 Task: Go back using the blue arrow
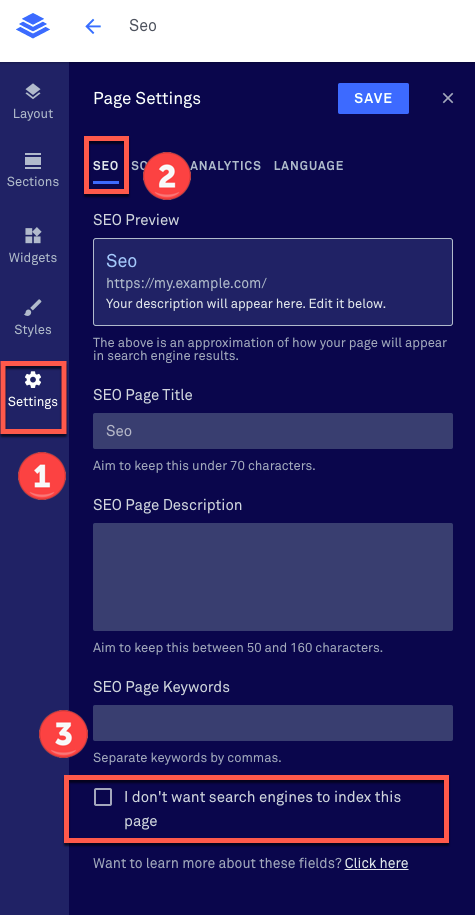[x=93, y=26]
